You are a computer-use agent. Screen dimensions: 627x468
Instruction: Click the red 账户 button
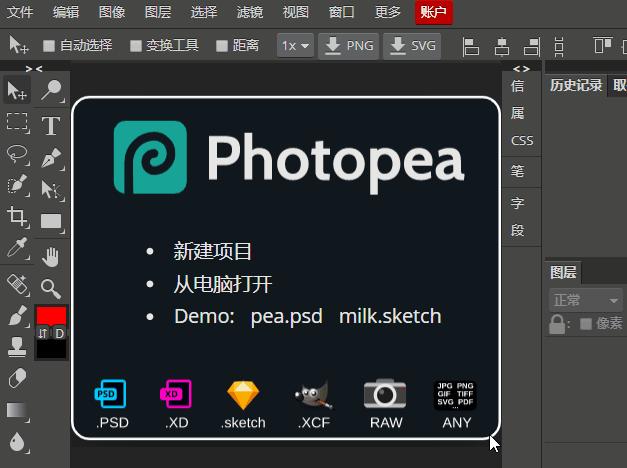(433, 12)
